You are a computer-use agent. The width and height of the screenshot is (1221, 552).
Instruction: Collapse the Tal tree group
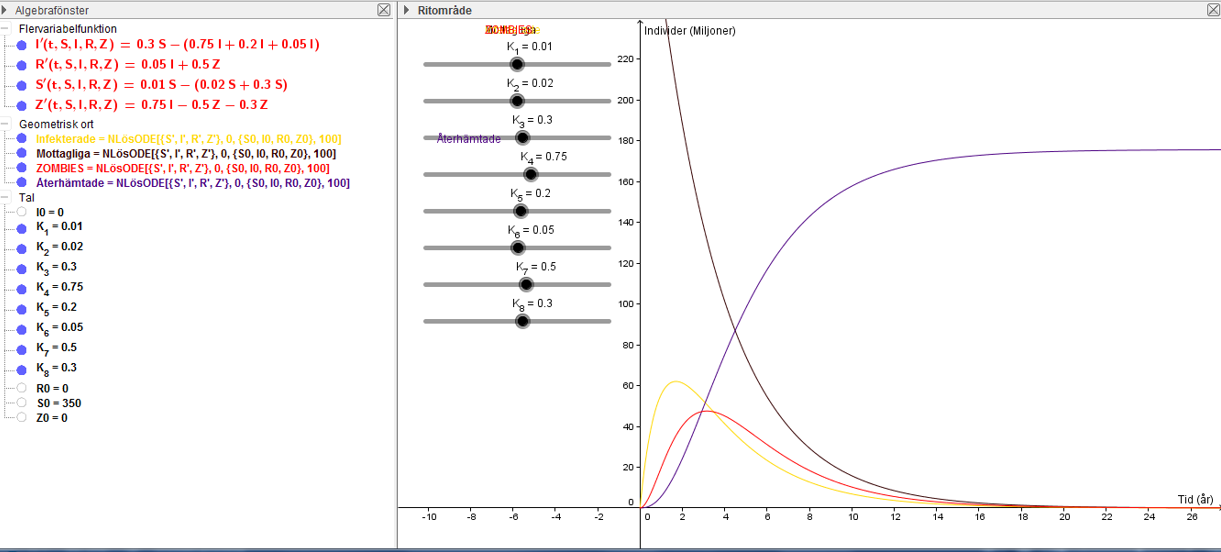tap(8, 198)
